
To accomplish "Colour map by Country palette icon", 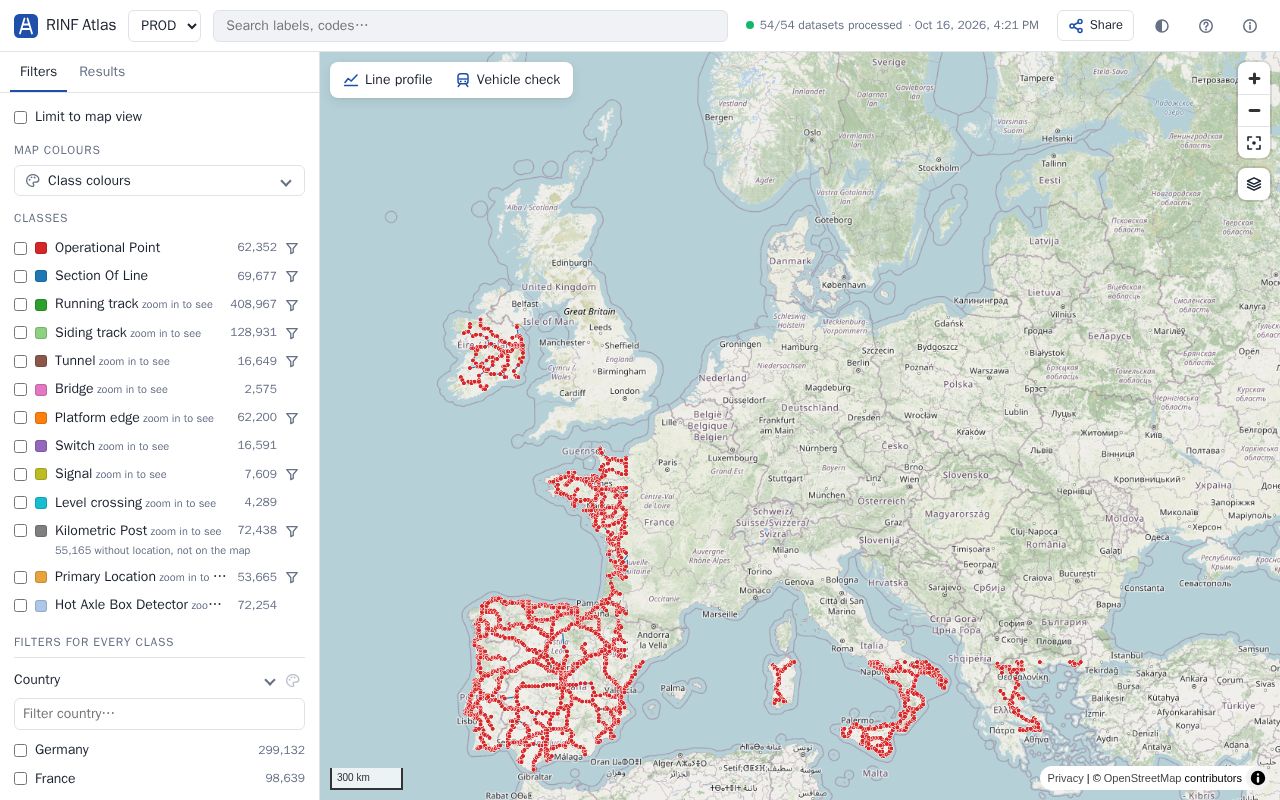I will point(293,680).
